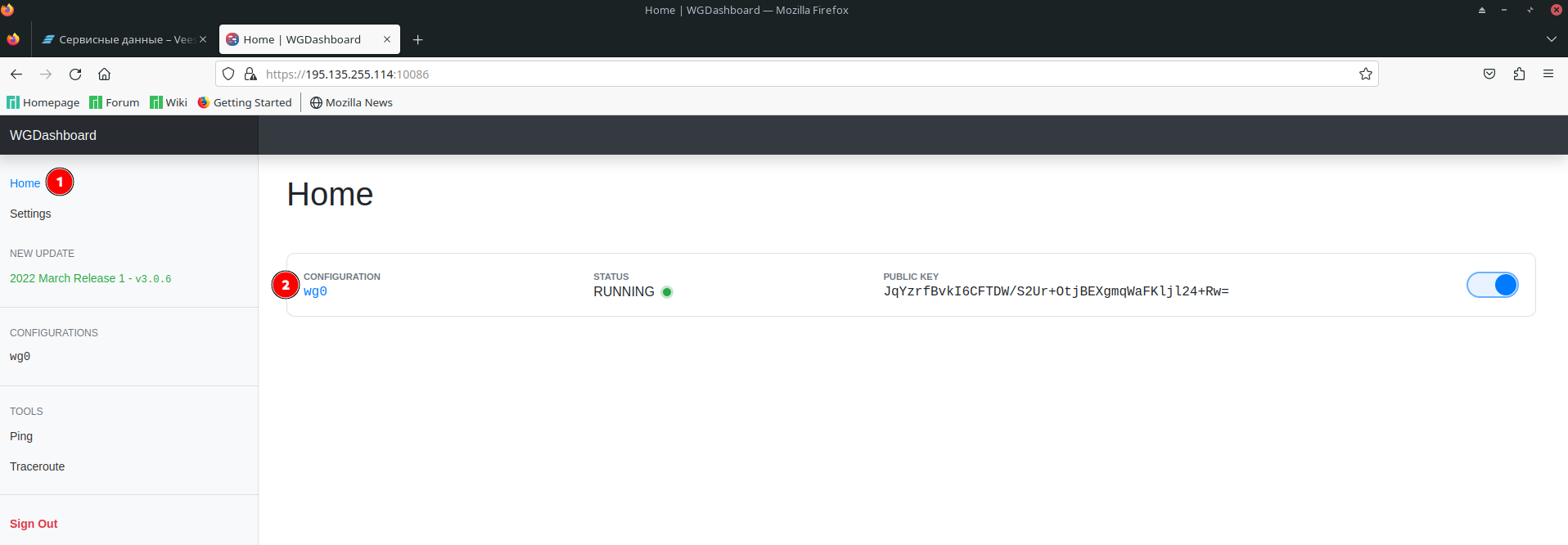
Task: Click the Home page heading
Action: [330, 195]
